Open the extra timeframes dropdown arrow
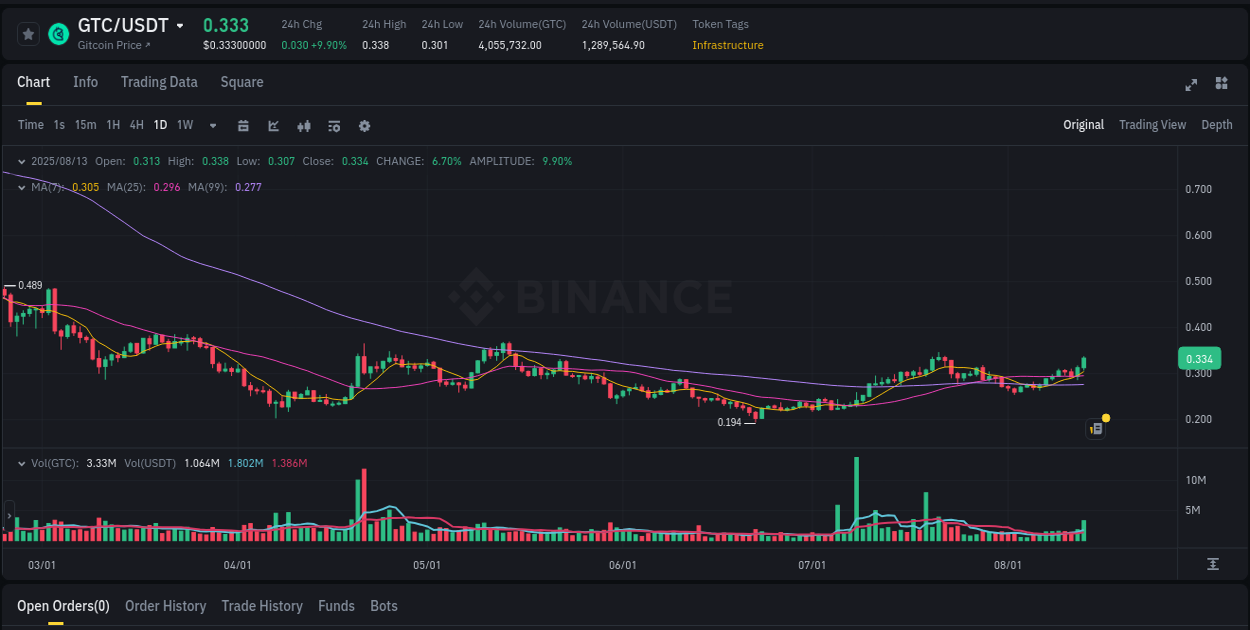 click(x=211, y=126)
